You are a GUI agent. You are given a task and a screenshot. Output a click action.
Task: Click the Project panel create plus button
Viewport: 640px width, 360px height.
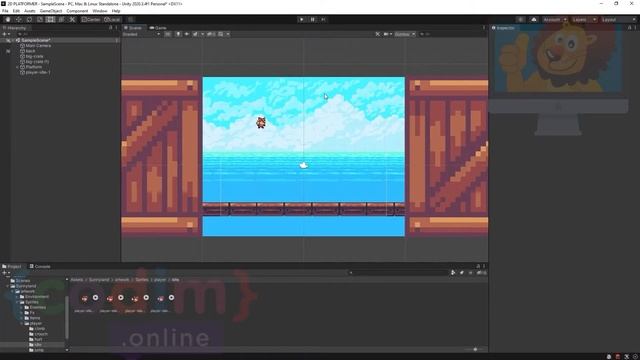(x=4, y=273)
